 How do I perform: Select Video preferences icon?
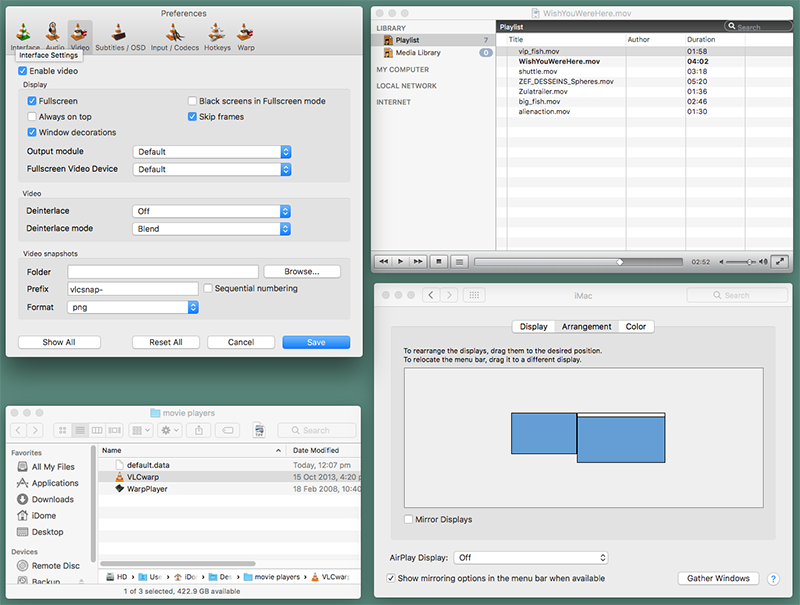click(80, 33)
